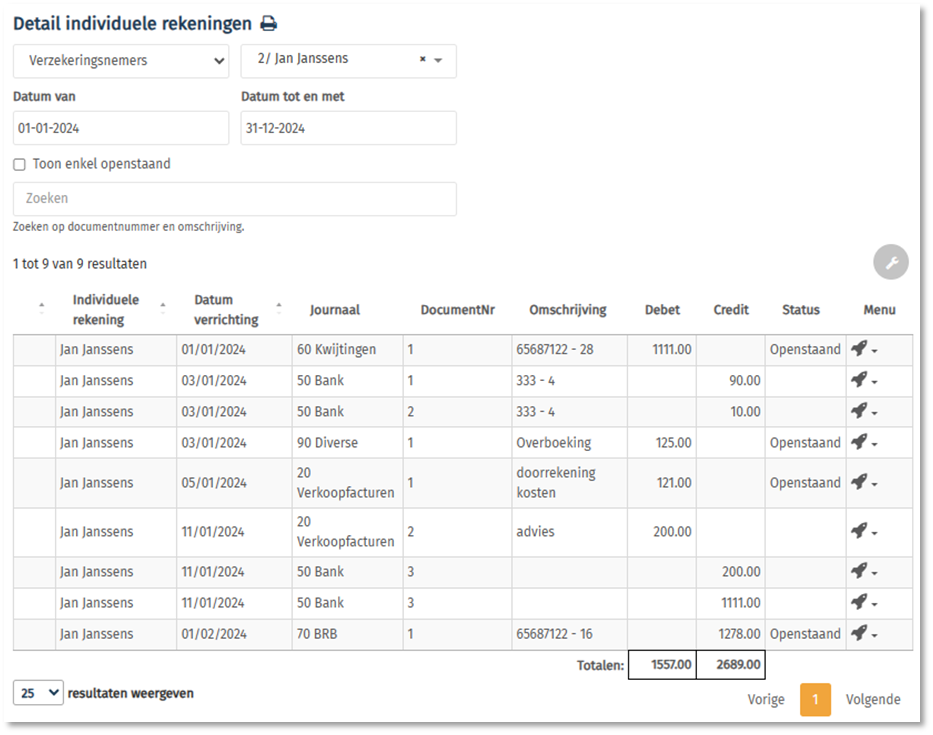Sort by the first unnamed column arrow

coord(41,308)
